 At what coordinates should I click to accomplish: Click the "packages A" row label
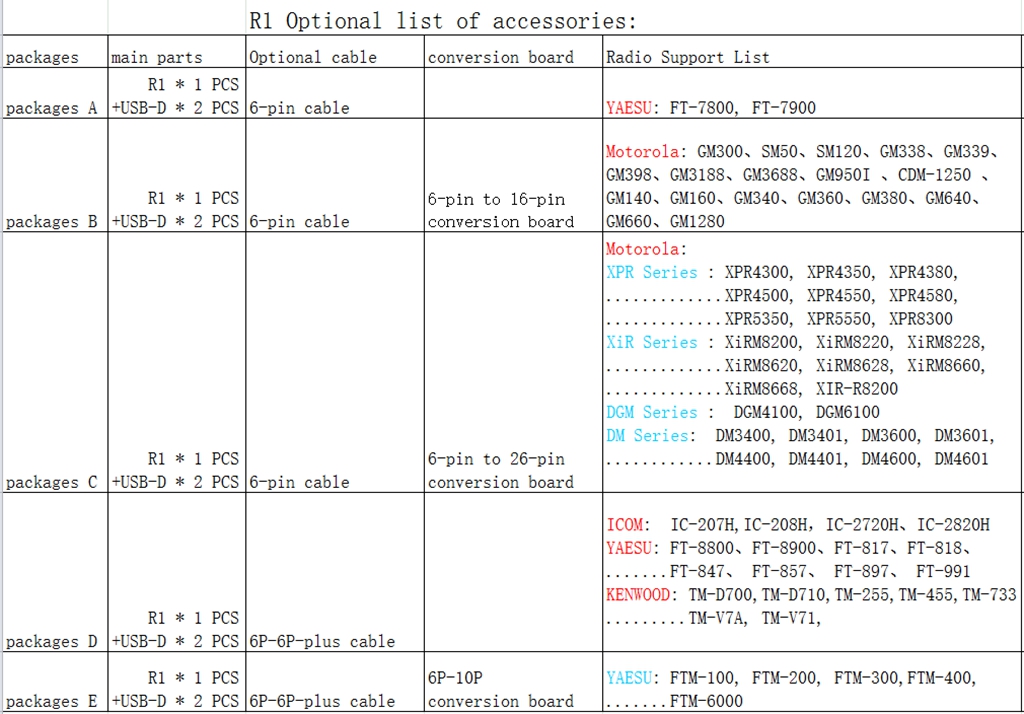(x=52, y=108)
